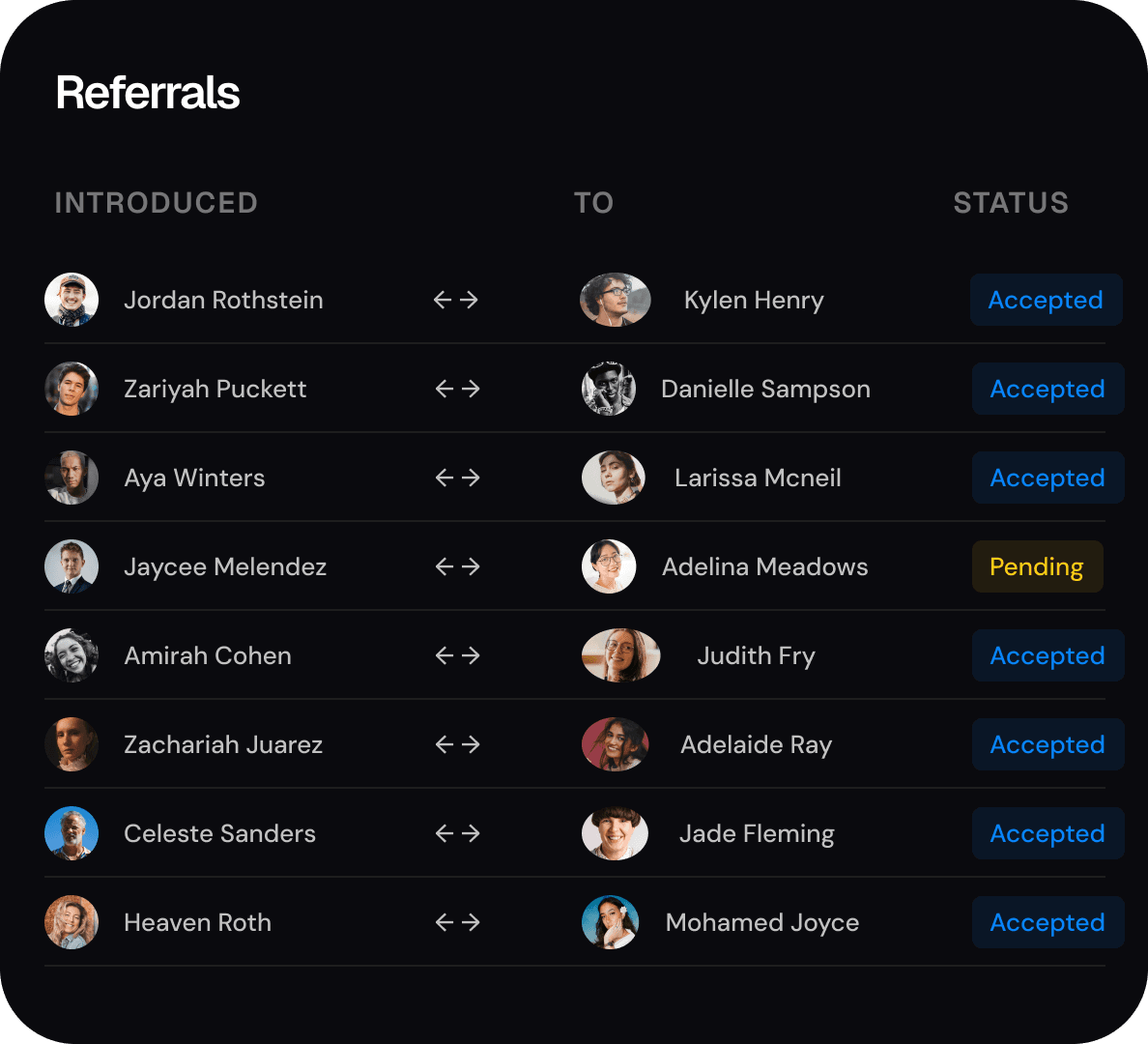Click the swap arrows in Zariyah Puckett row
Viewport: 1148px width, 1044px height.
458,389
